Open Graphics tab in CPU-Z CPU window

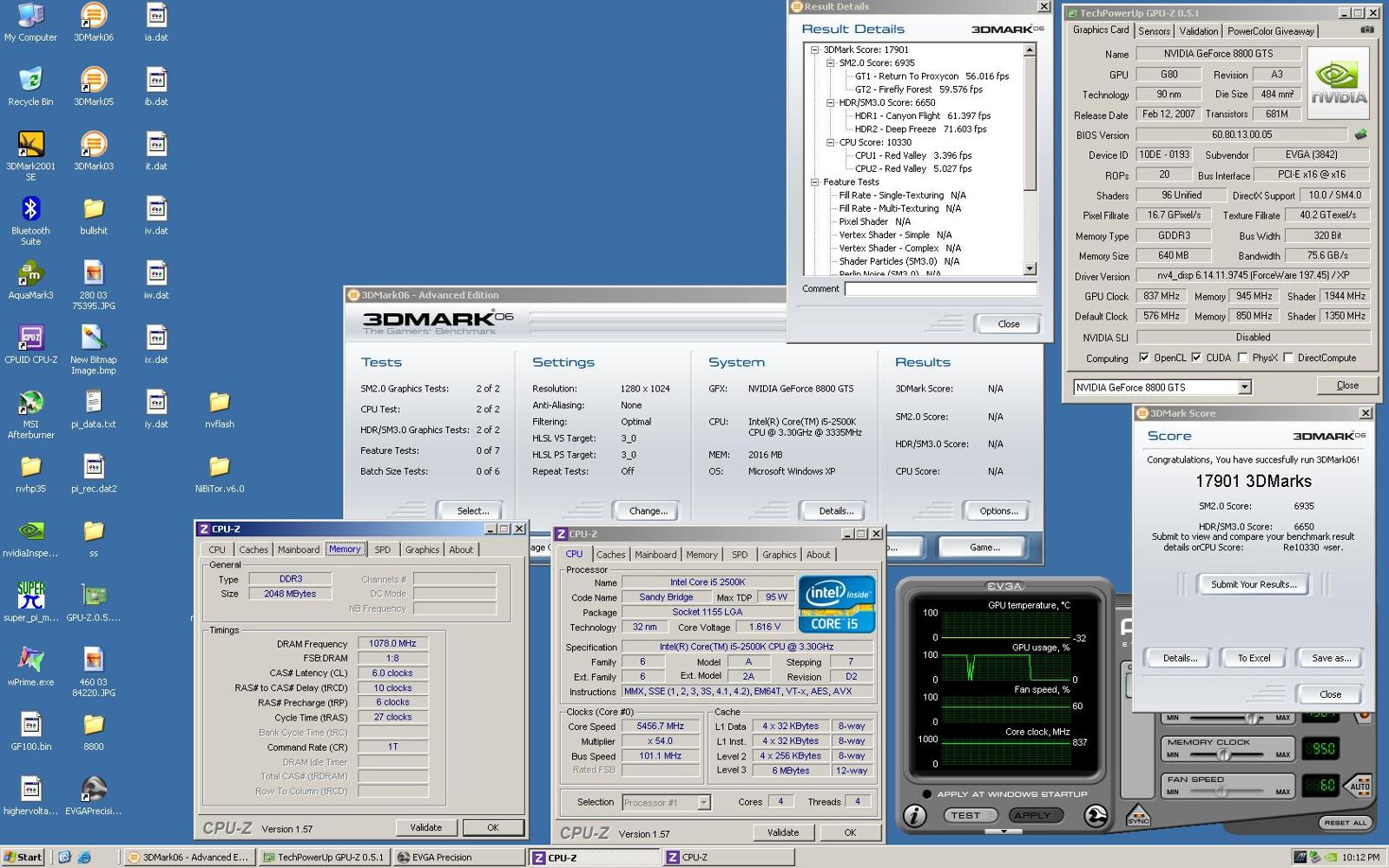point(779,555)
